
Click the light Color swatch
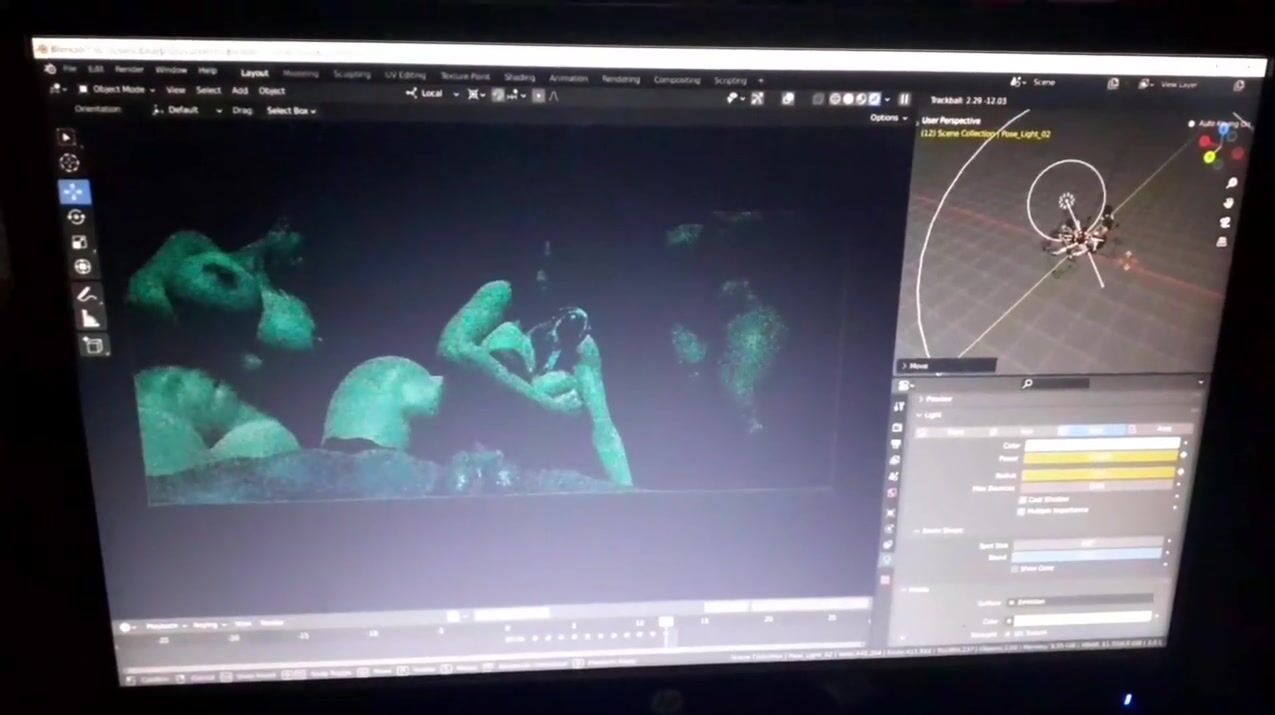1101,444
